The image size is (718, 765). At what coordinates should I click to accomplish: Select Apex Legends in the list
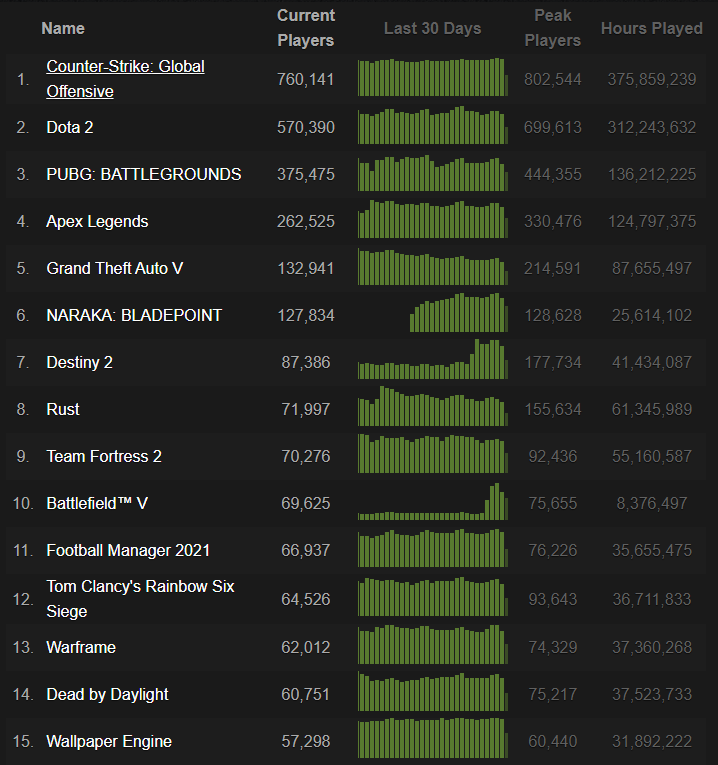pos(97,221)
